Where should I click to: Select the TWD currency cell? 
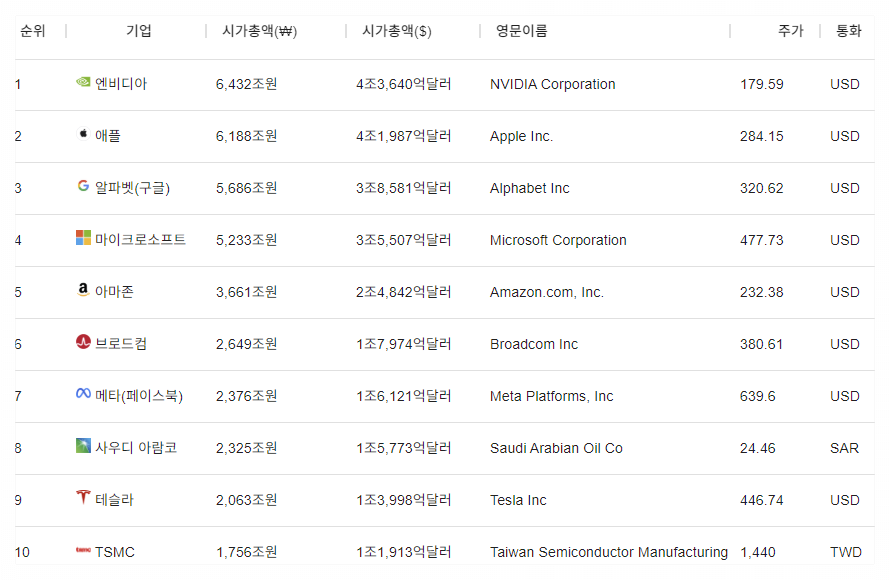[846, 552]
